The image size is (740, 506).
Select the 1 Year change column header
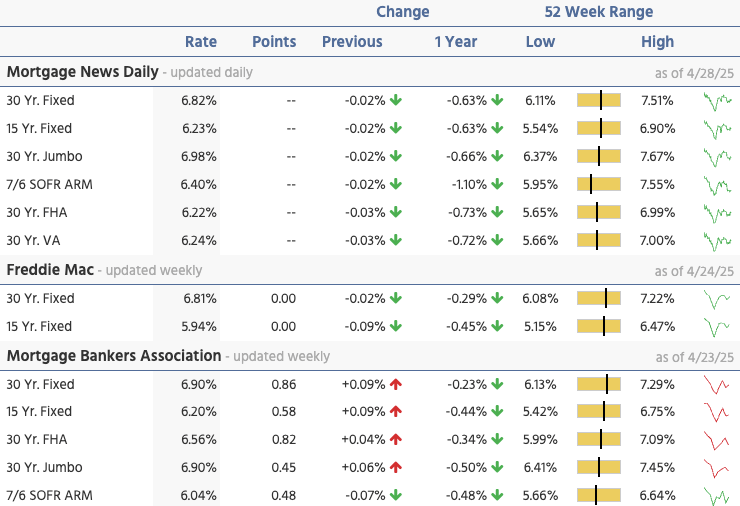[x=455, y=42]
